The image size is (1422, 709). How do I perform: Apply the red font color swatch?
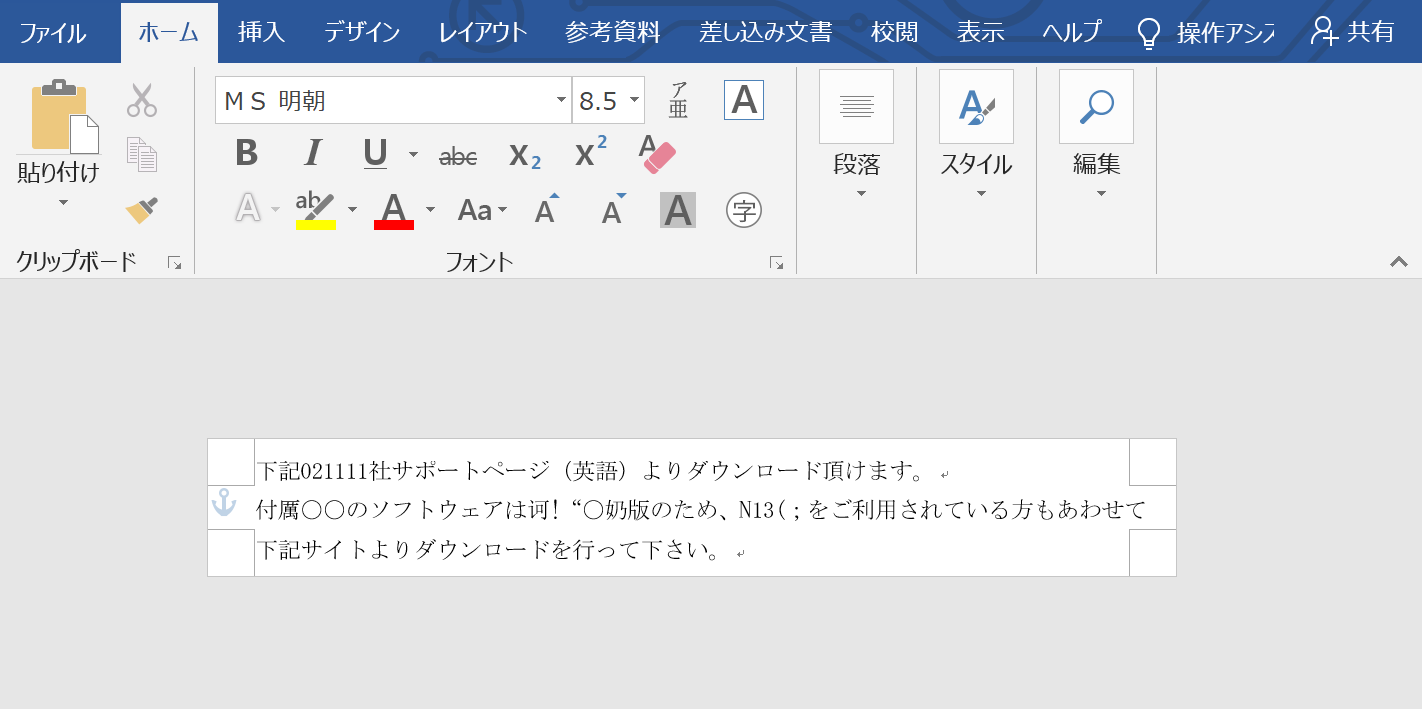[x=394, y=210]
